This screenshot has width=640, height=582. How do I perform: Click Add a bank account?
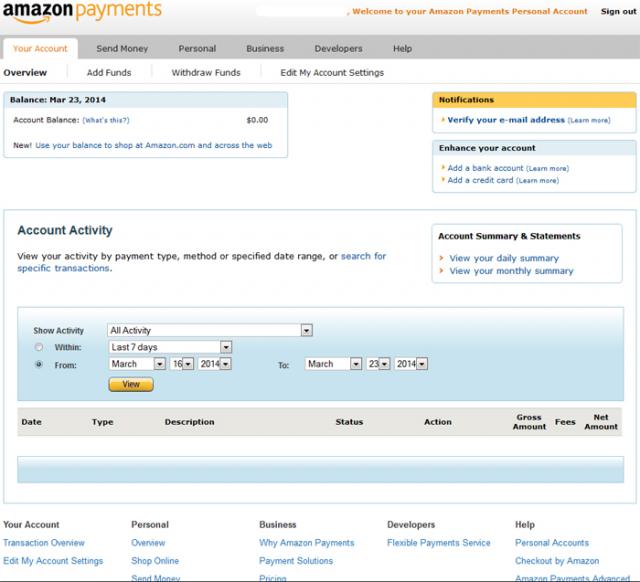coord(485,168)
